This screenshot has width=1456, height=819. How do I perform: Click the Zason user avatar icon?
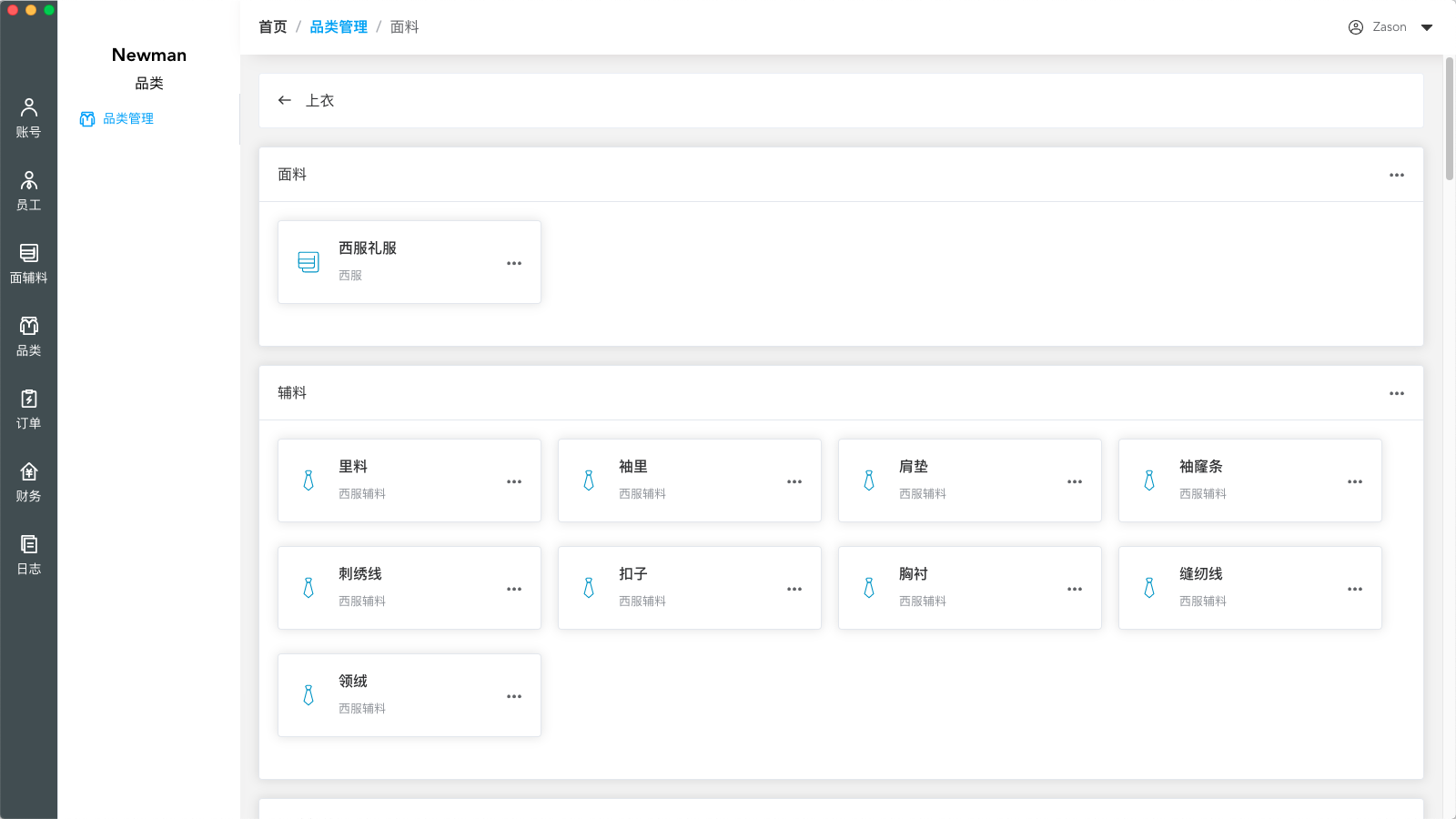click(x=1356, y=27)
